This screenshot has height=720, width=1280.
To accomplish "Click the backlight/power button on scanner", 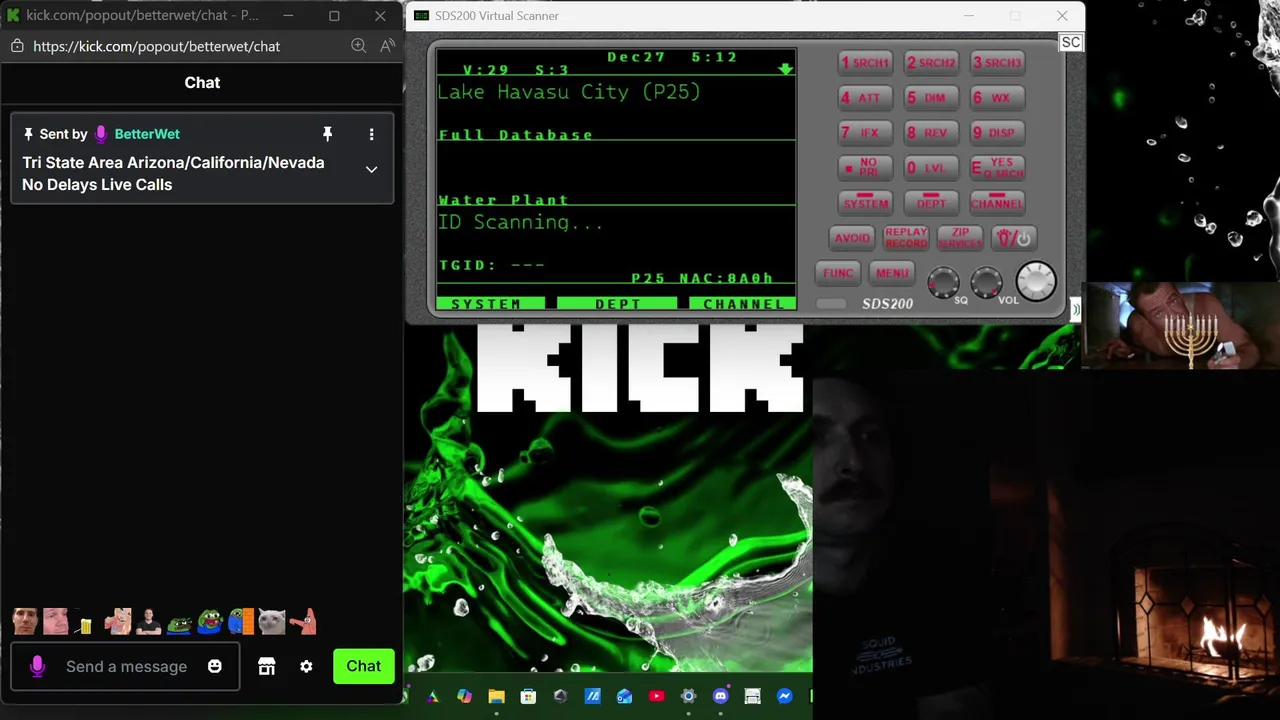I will click(x=1013, y=238).
